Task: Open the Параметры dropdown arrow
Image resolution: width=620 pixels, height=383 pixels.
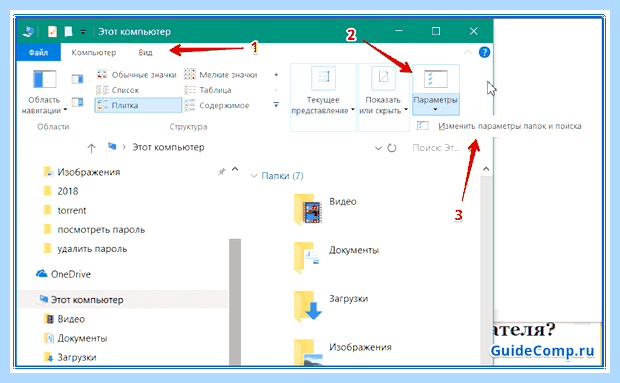Action: tap(435, 110)
